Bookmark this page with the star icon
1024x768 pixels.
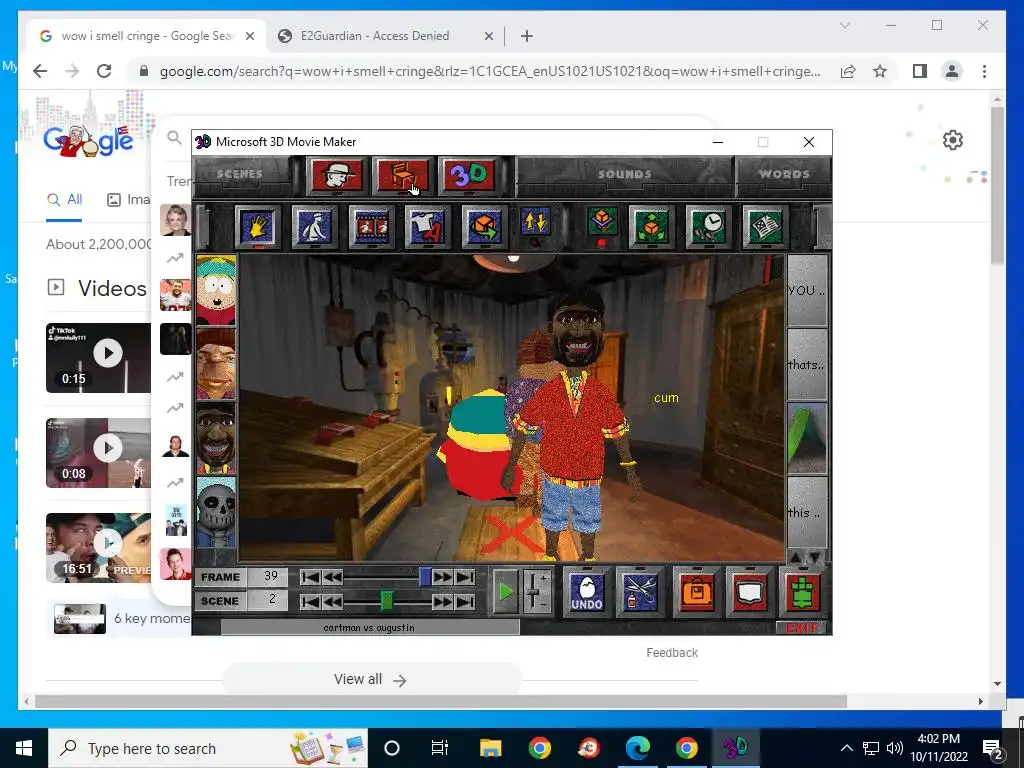click(x=880, y=71)
